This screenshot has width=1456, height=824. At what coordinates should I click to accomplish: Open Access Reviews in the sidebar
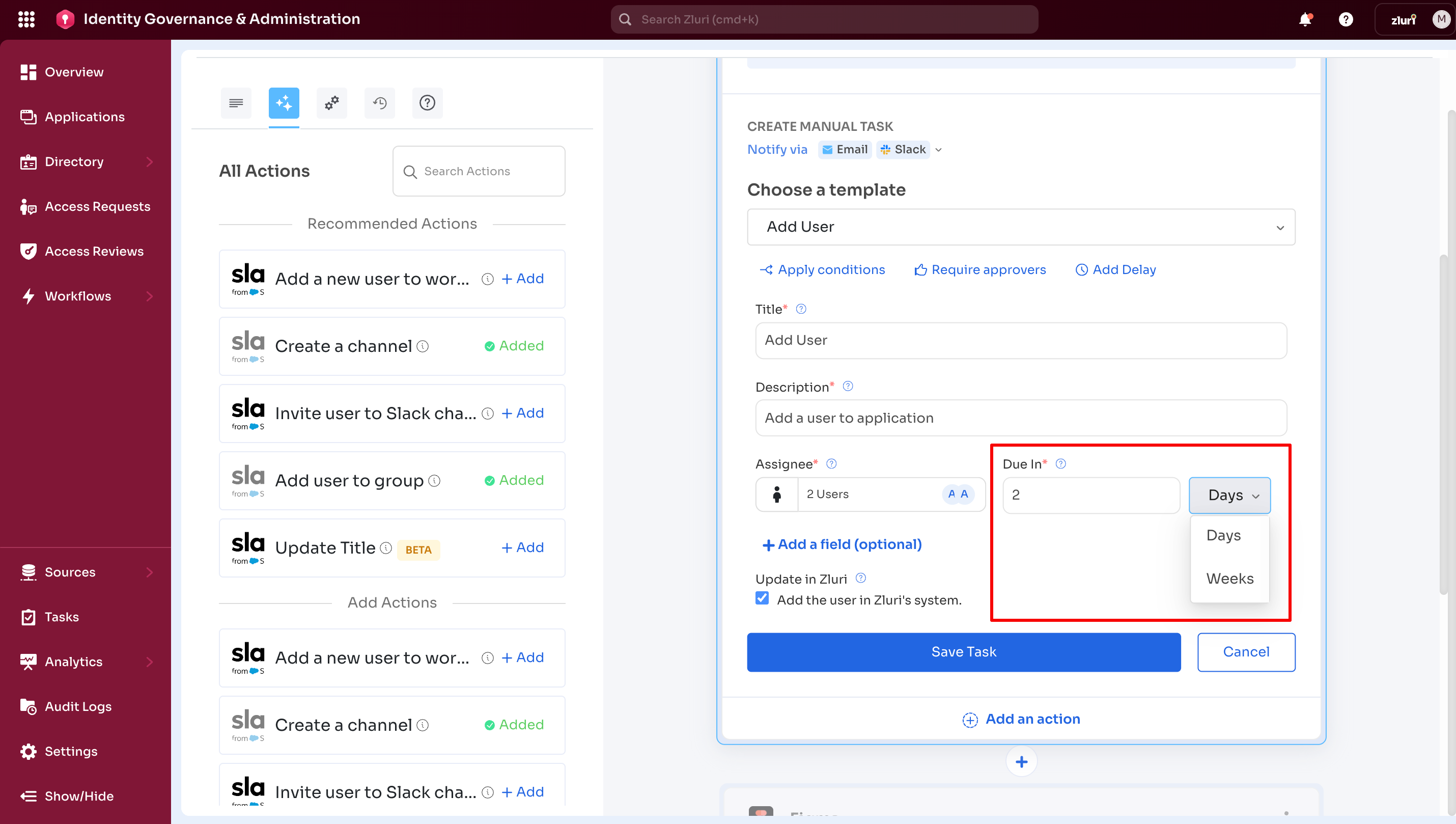coord(94,251)
